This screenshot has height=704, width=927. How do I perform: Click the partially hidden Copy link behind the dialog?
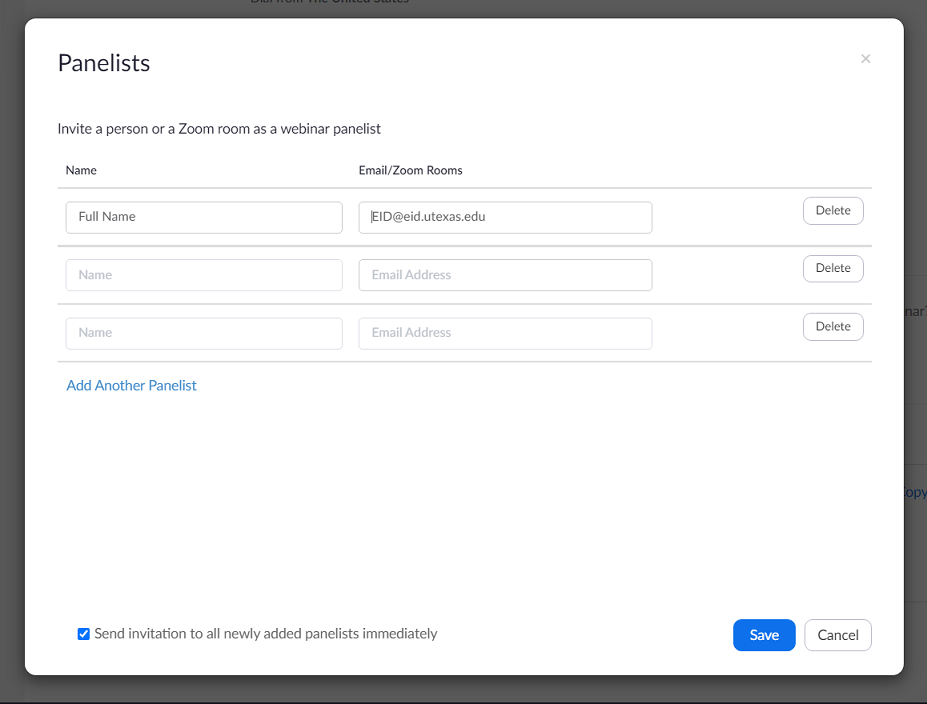(915, 493)
